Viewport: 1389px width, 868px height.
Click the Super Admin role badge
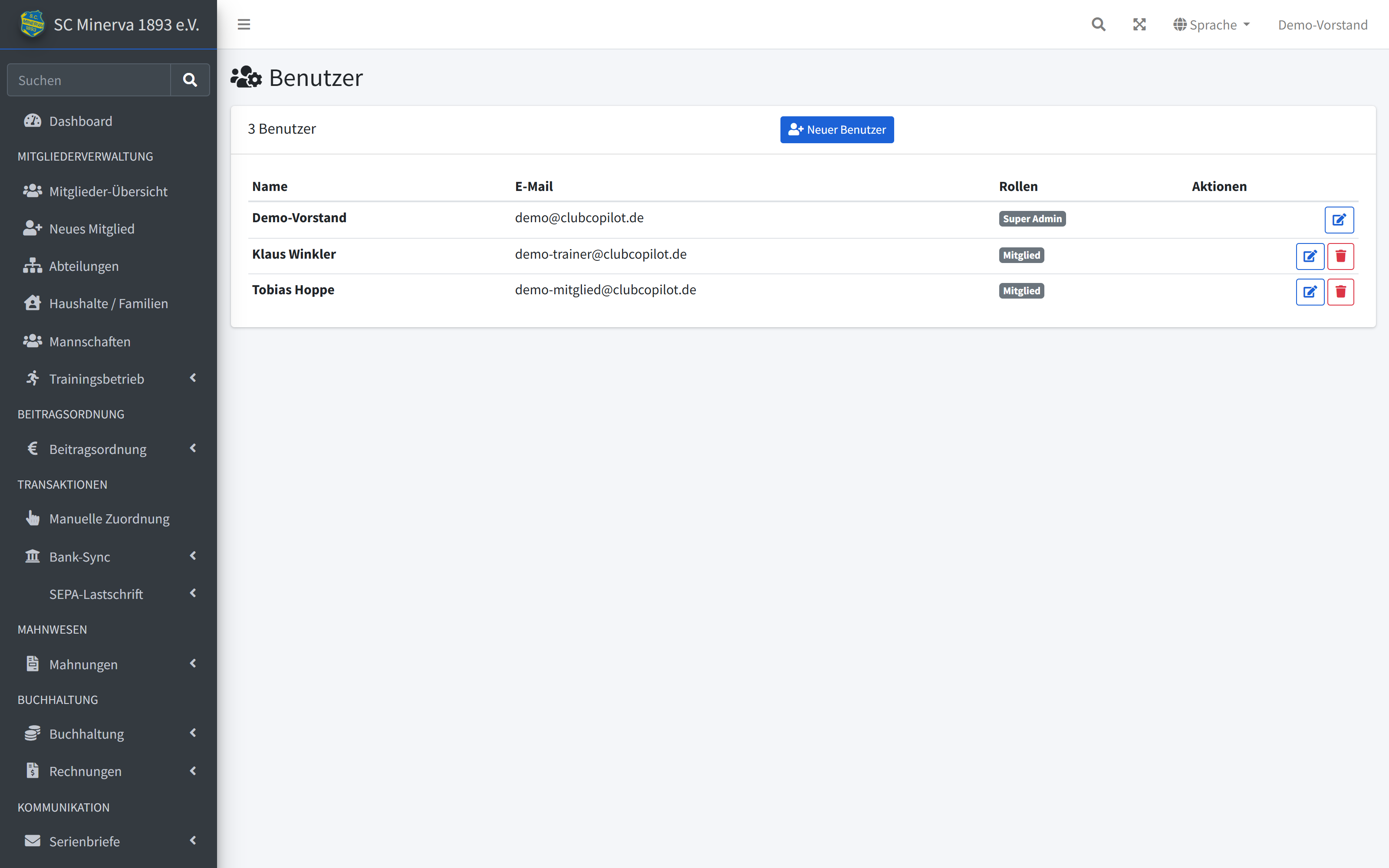click(1032, 219)
